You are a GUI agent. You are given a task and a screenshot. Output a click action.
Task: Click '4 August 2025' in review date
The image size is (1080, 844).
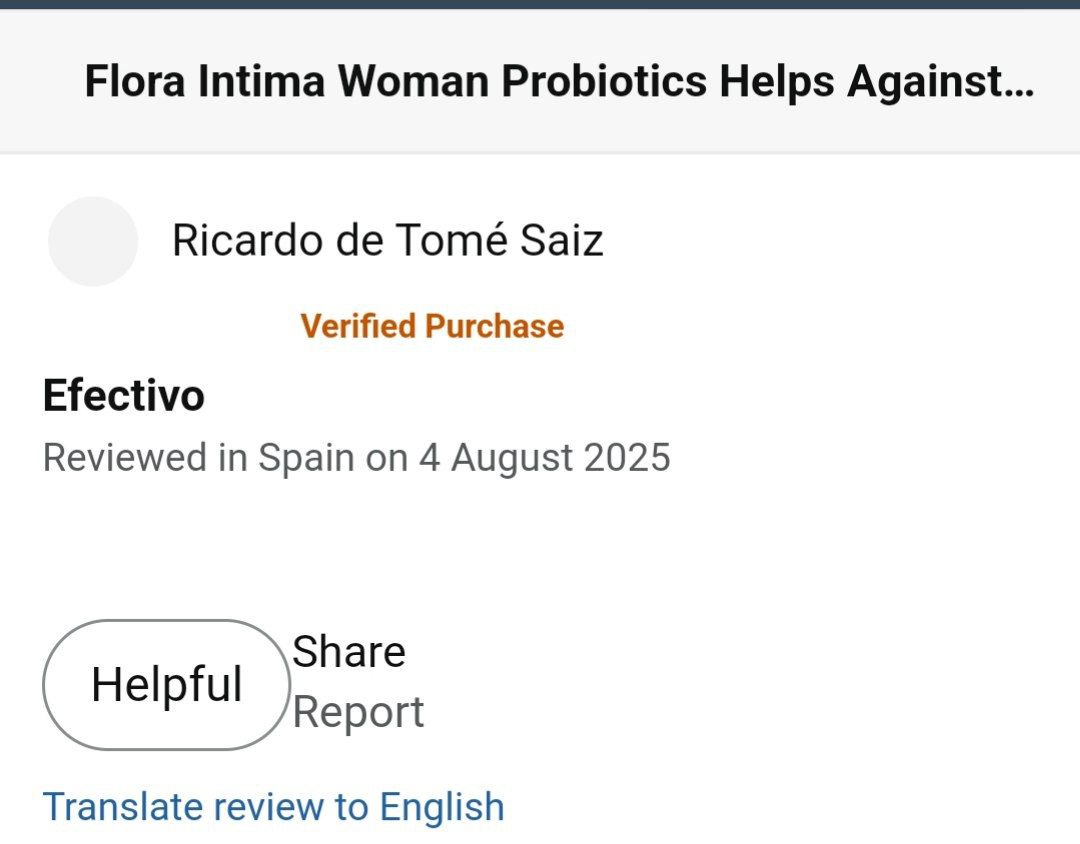point(560,458)
